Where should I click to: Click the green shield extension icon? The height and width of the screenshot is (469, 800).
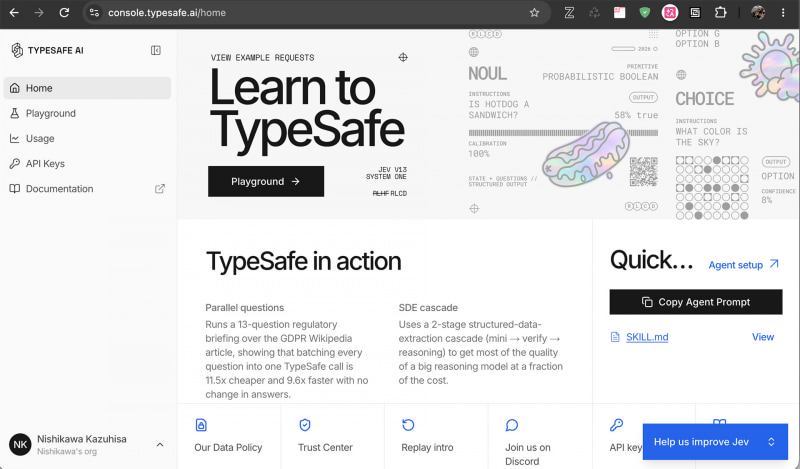pyautogui.click(x=645, y=13)
